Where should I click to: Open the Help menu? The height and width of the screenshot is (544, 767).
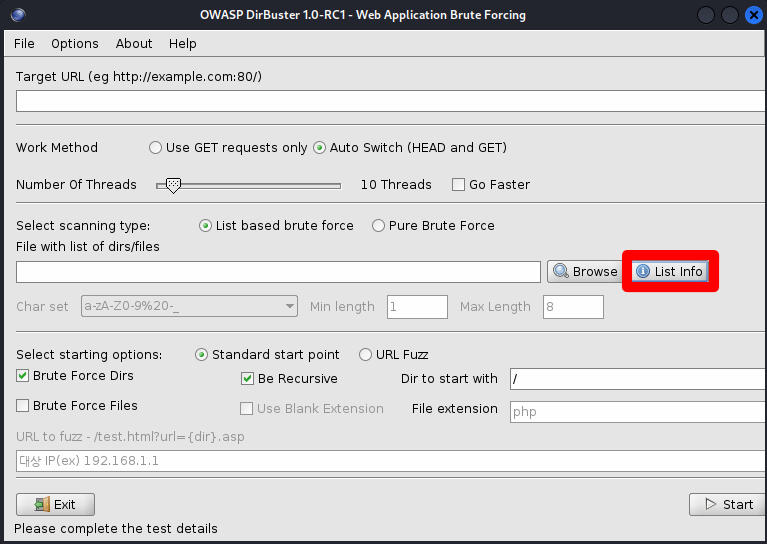[183, 44]
